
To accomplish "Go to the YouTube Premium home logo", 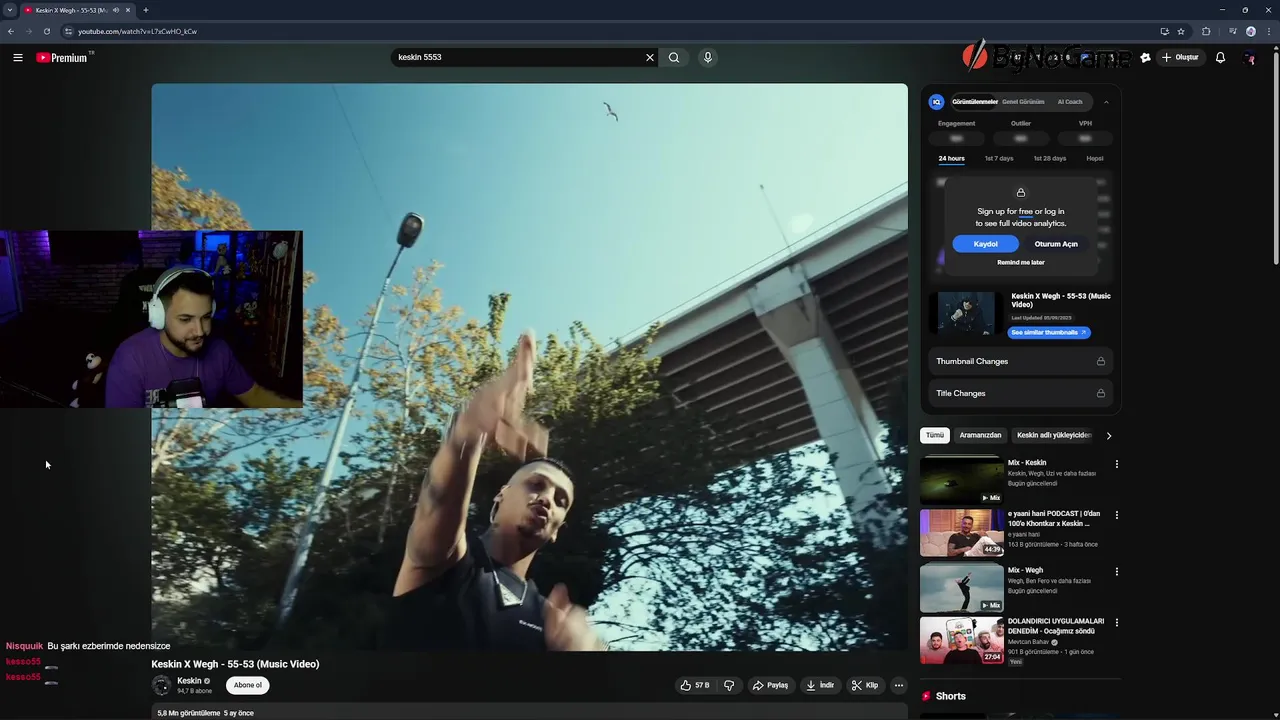I will tap(63, 57).
